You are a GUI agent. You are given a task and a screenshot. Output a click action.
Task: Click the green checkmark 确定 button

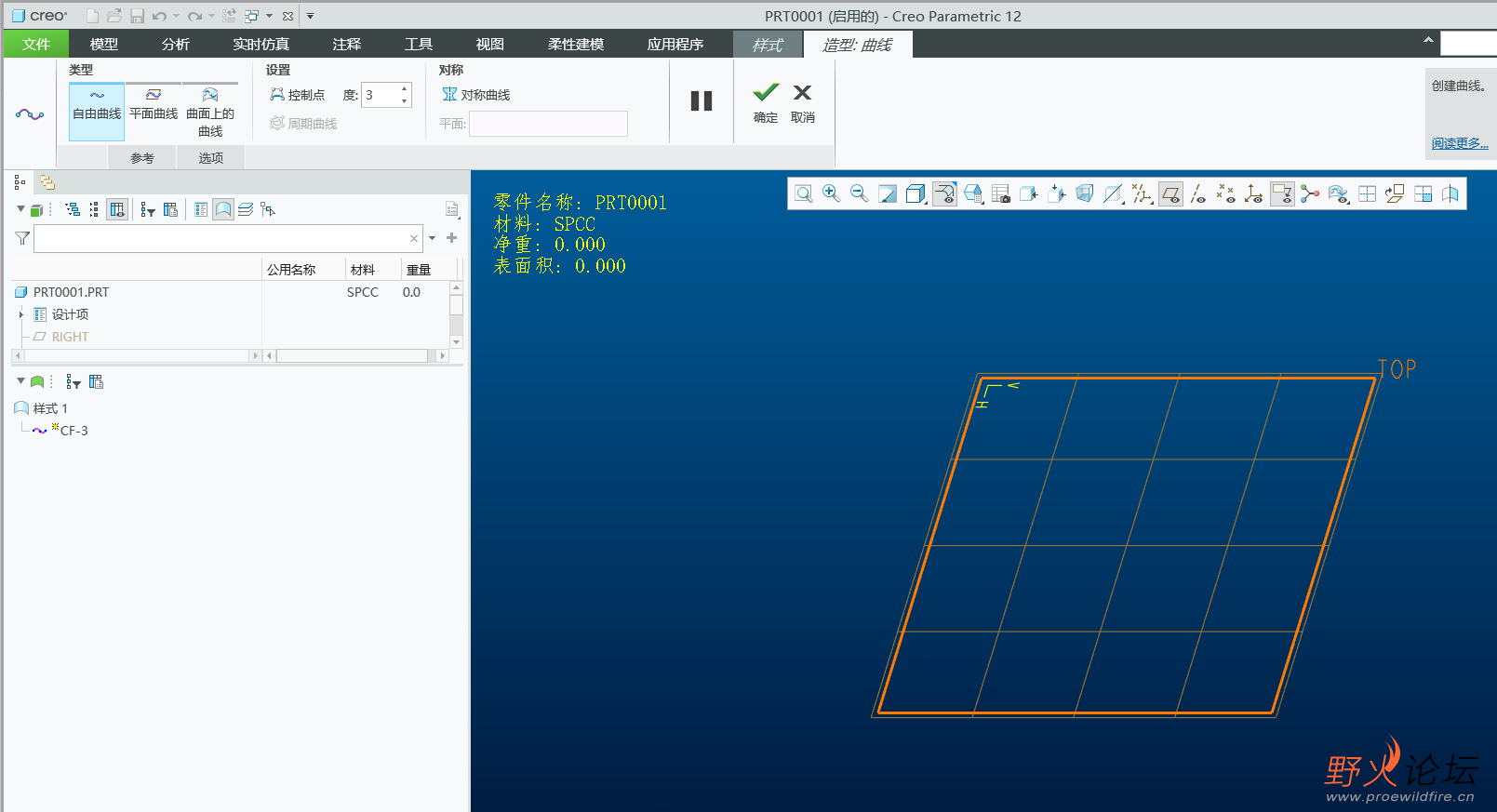pos(765,101)
